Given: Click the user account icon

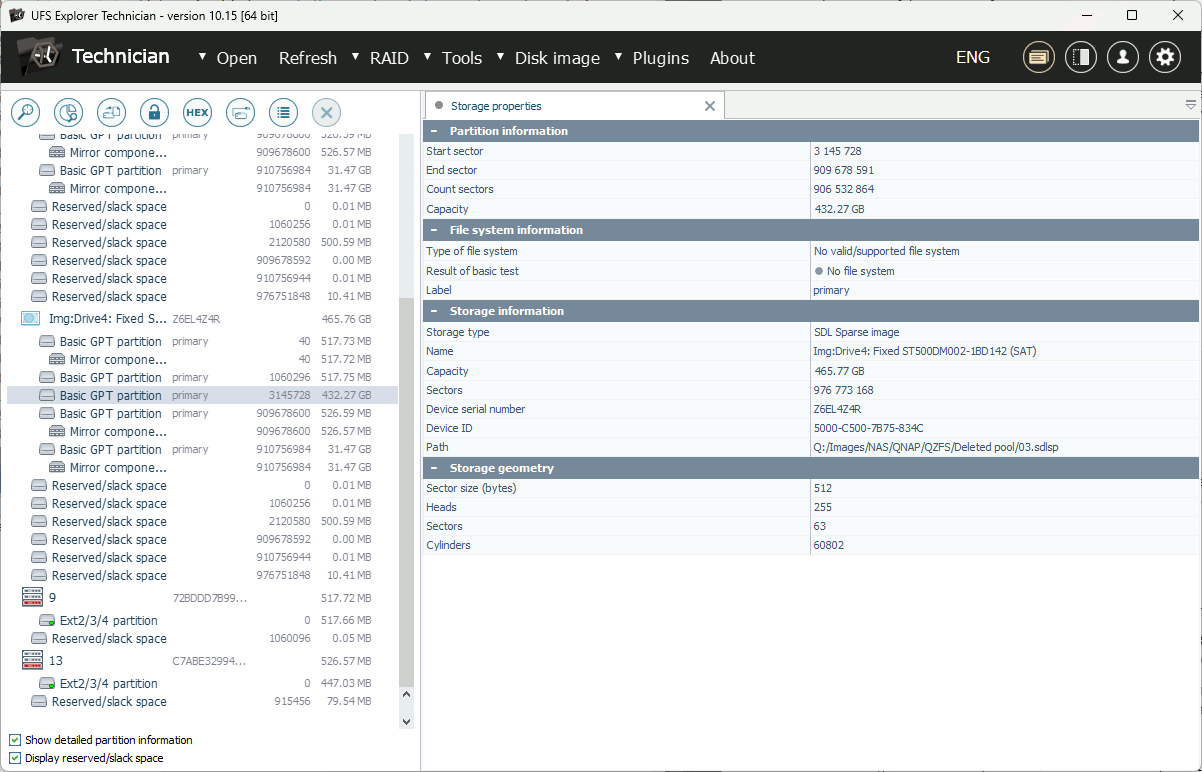Looking at the screenshot, I should coord(1122,57).
